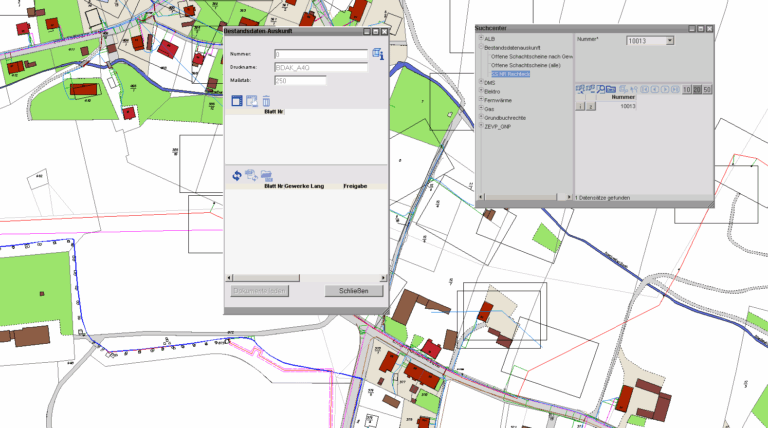Click the Schließen button
Screen dimensions: 768x428
click(x=354, y=291)
